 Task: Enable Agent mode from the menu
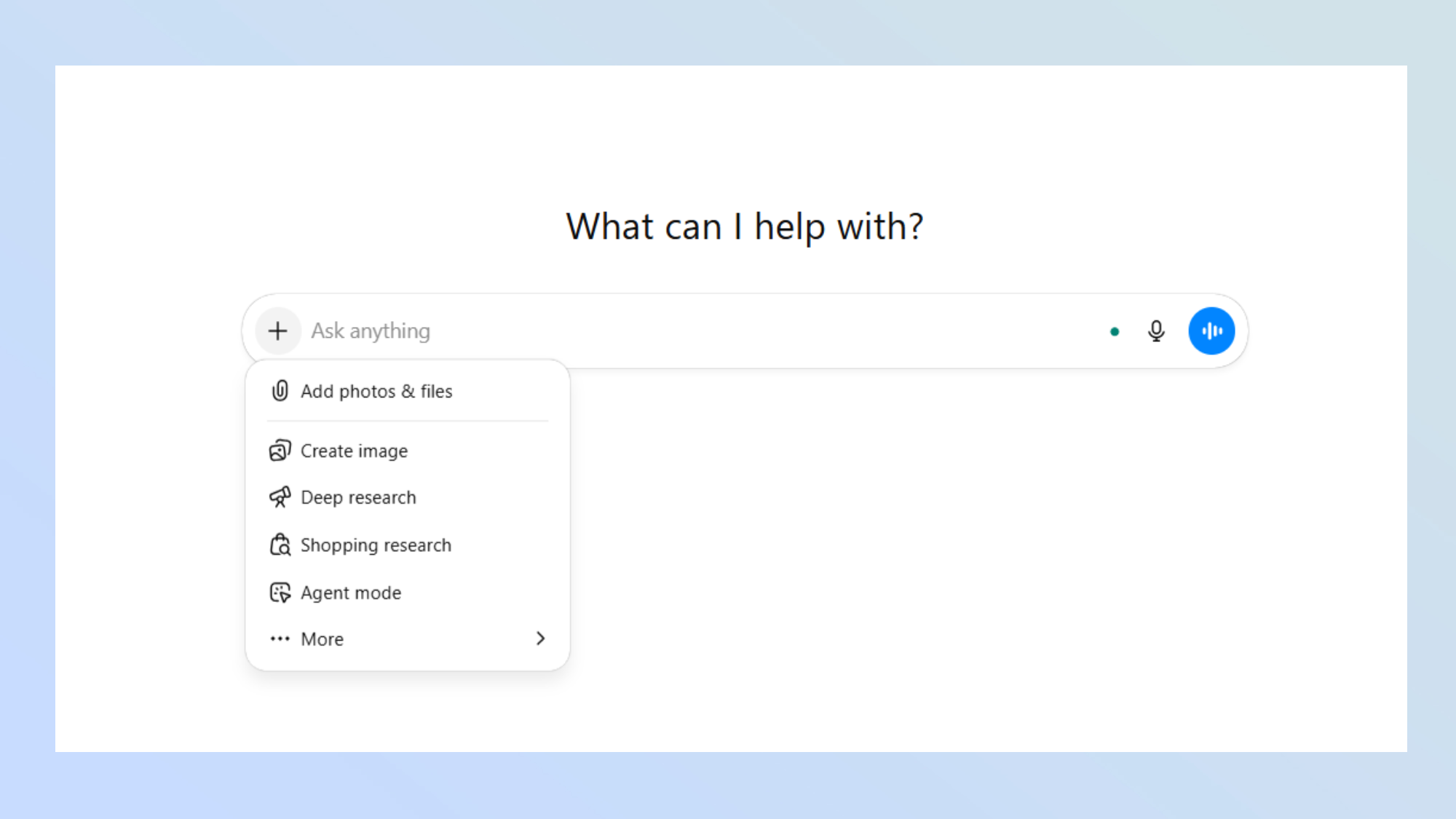(x=351, y=593)
